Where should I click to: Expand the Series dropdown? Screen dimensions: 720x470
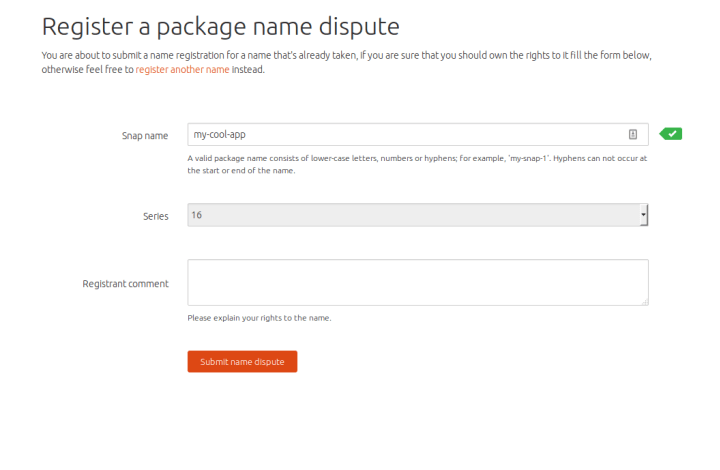[x=418, y=215]
